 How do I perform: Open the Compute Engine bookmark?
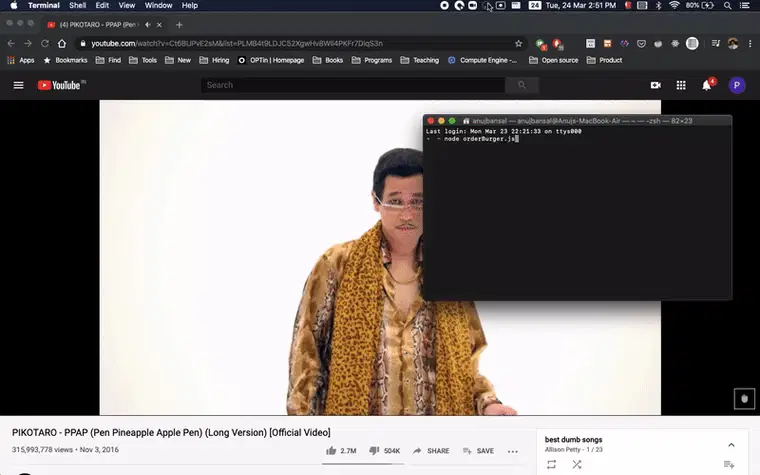(483, 60)
